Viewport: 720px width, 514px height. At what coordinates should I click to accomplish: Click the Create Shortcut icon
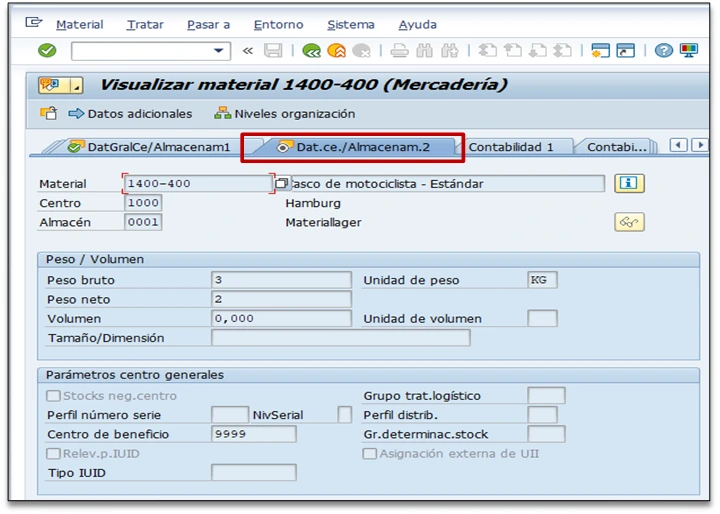pyautogui.click(x=625, y=50)
